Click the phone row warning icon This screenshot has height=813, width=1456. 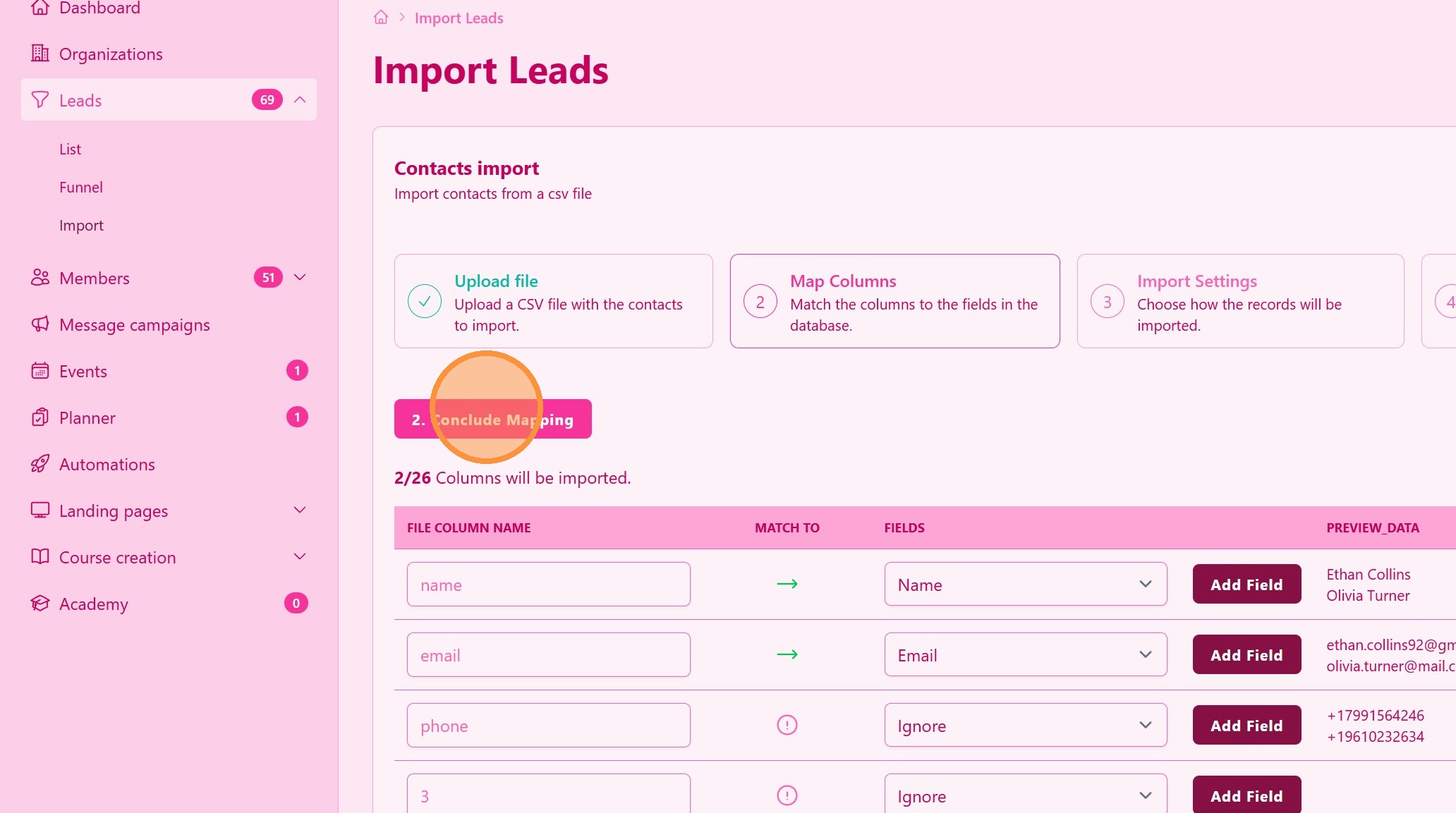(787, 725)
